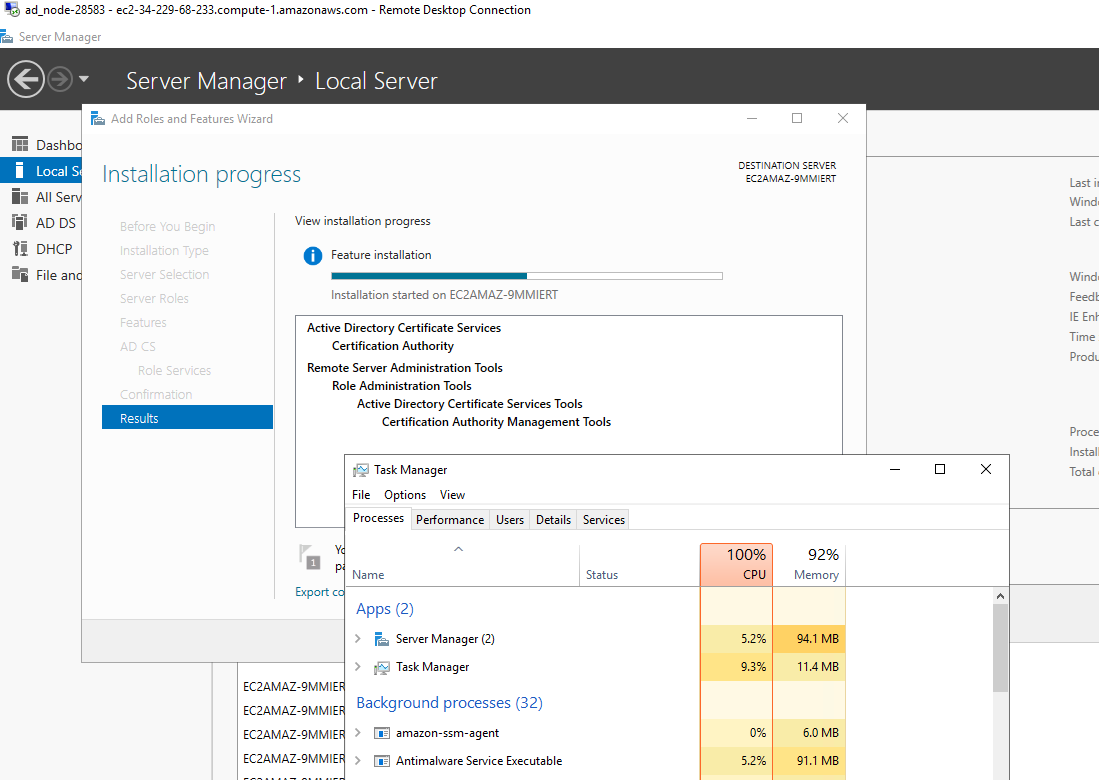Click the amazon-ssm-agent process icon
Screen dimensions: 1099x780
pyautogui.click(x=382, y=733)
